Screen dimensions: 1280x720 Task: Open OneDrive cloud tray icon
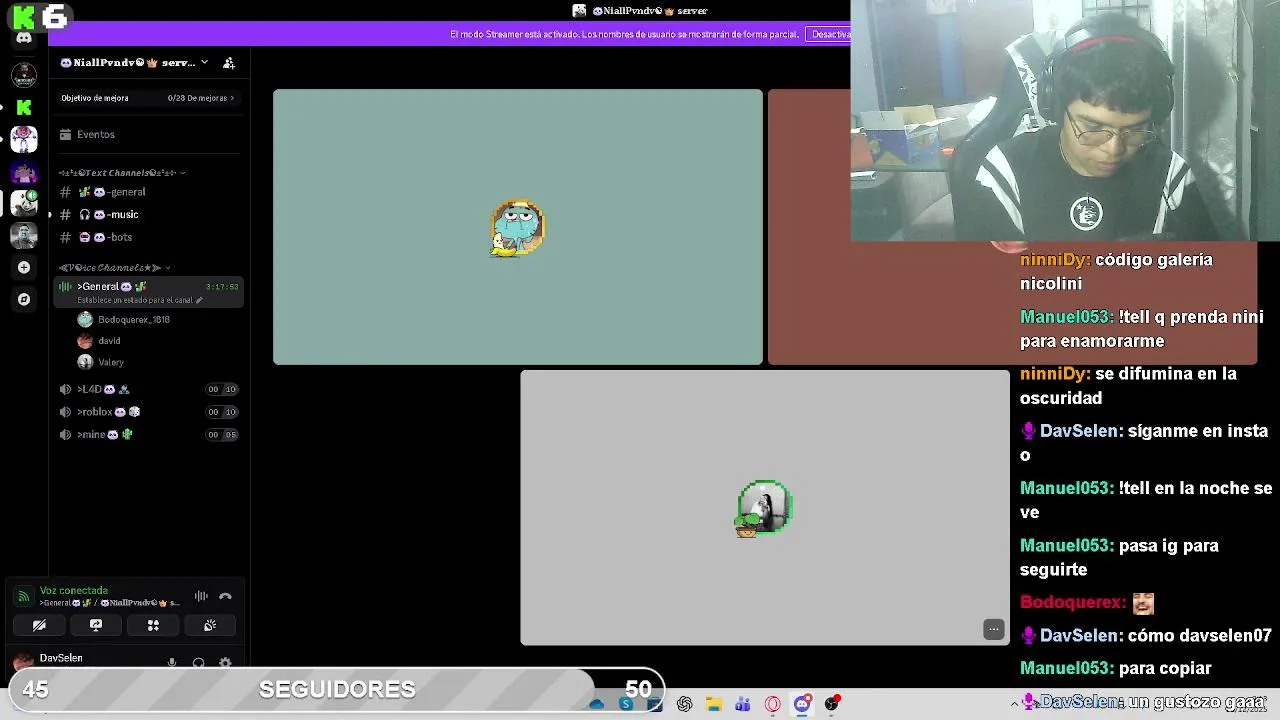click(597, 704)
